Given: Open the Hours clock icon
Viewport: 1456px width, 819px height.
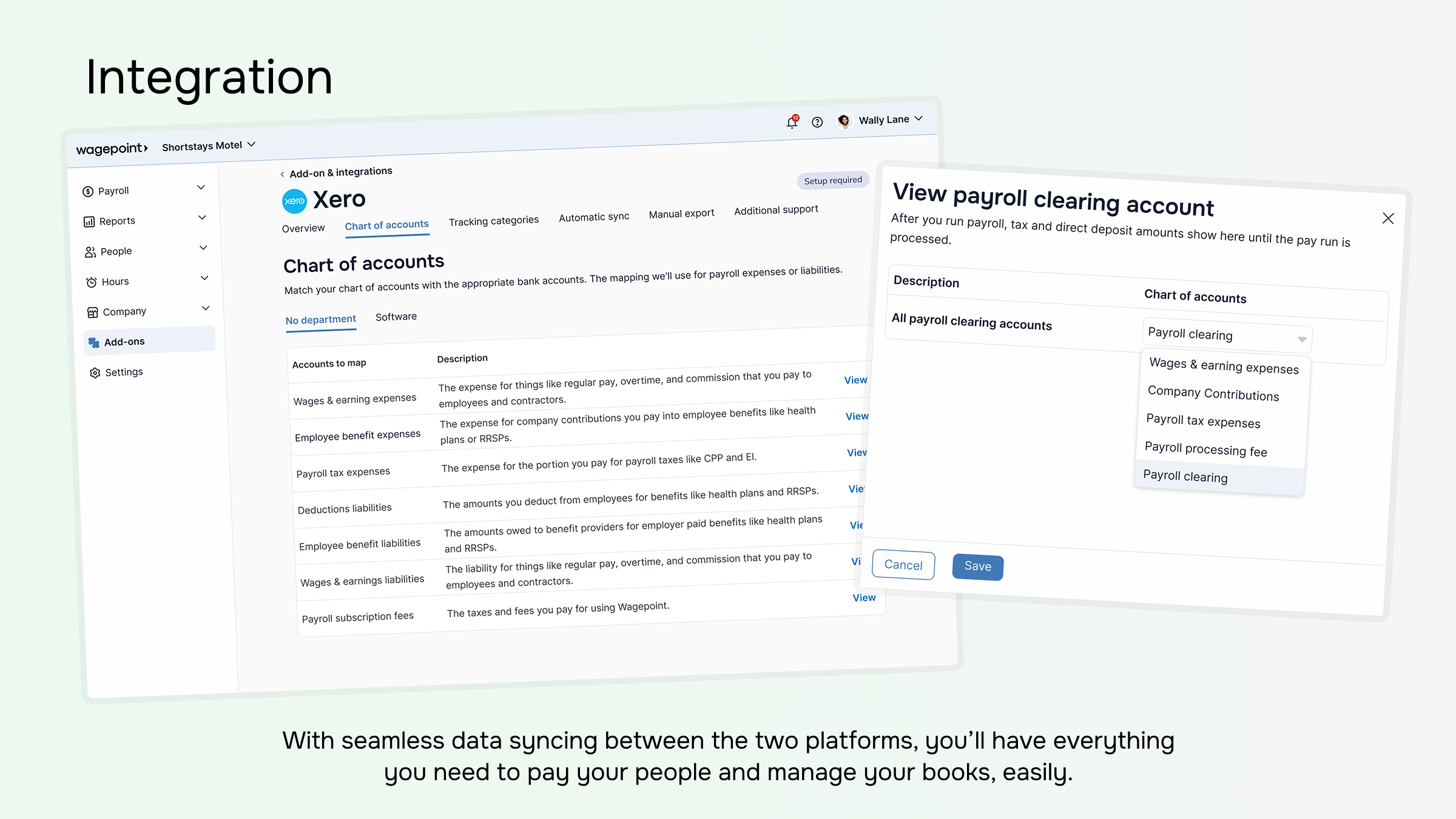Looking at the screenshot, I should coord(90,281).
